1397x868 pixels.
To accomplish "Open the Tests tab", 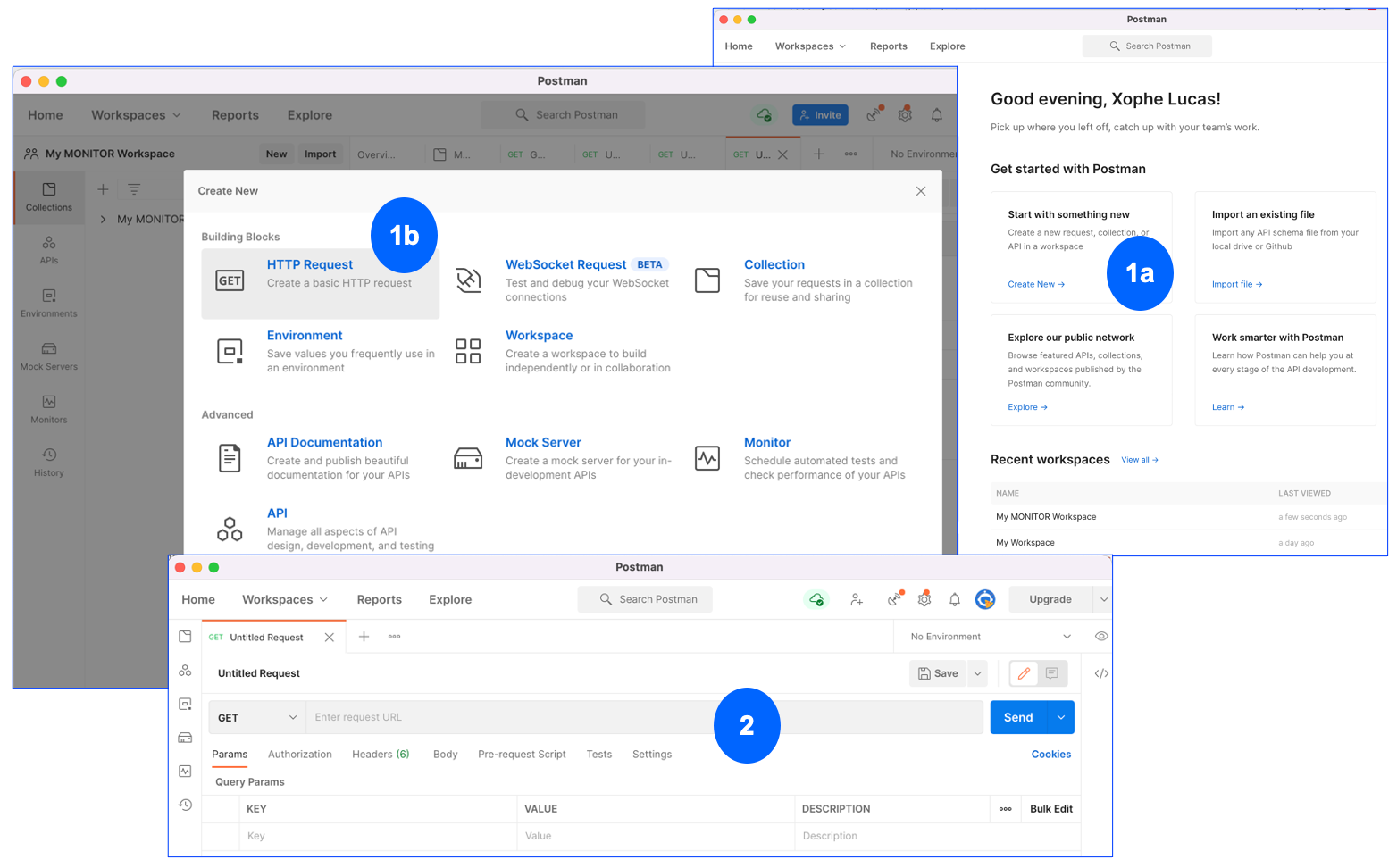I will tap(599, 755).
